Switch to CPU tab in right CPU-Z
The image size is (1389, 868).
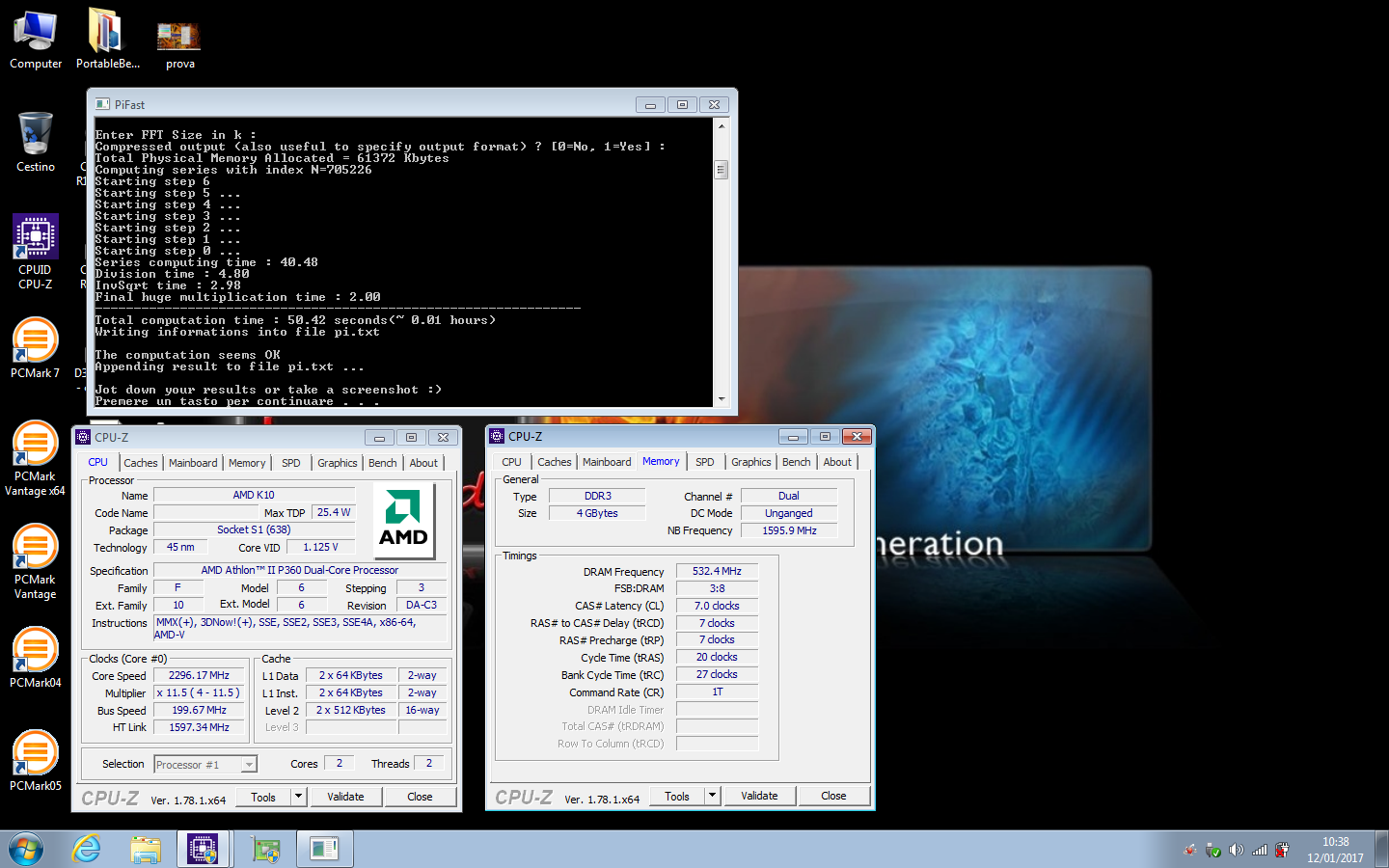point(512,462)
